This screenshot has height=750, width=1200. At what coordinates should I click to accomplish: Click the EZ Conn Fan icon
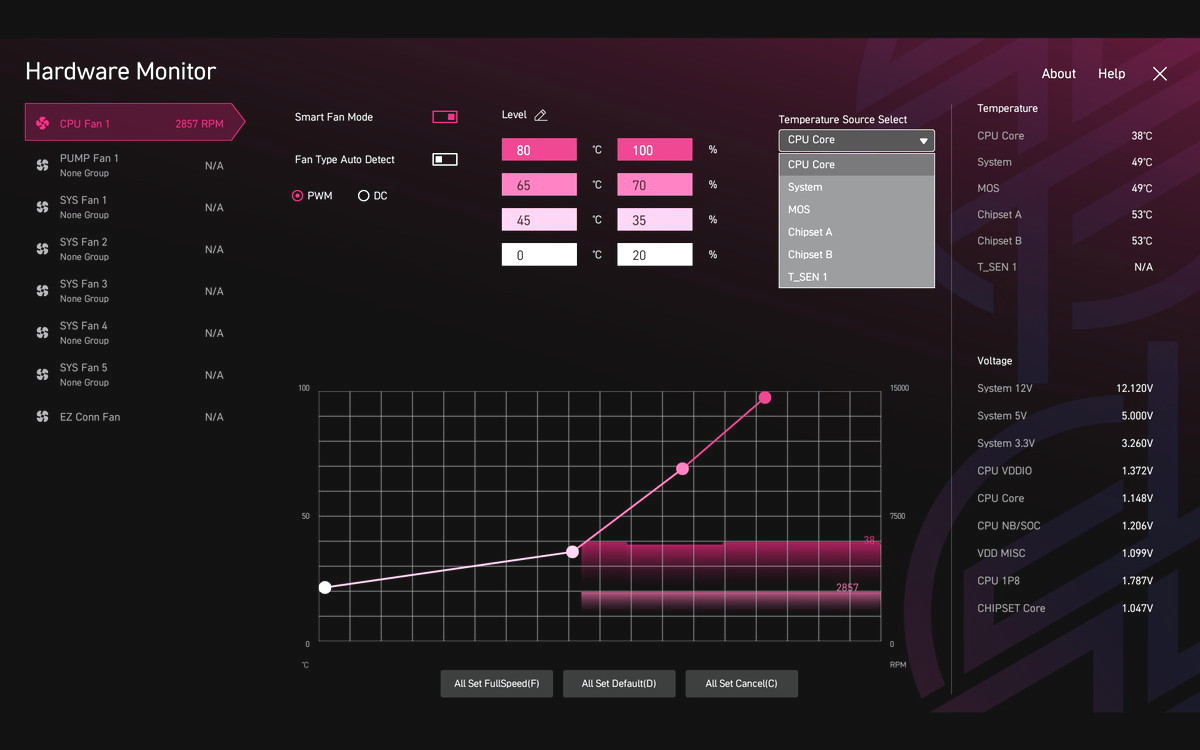point(42,417)
